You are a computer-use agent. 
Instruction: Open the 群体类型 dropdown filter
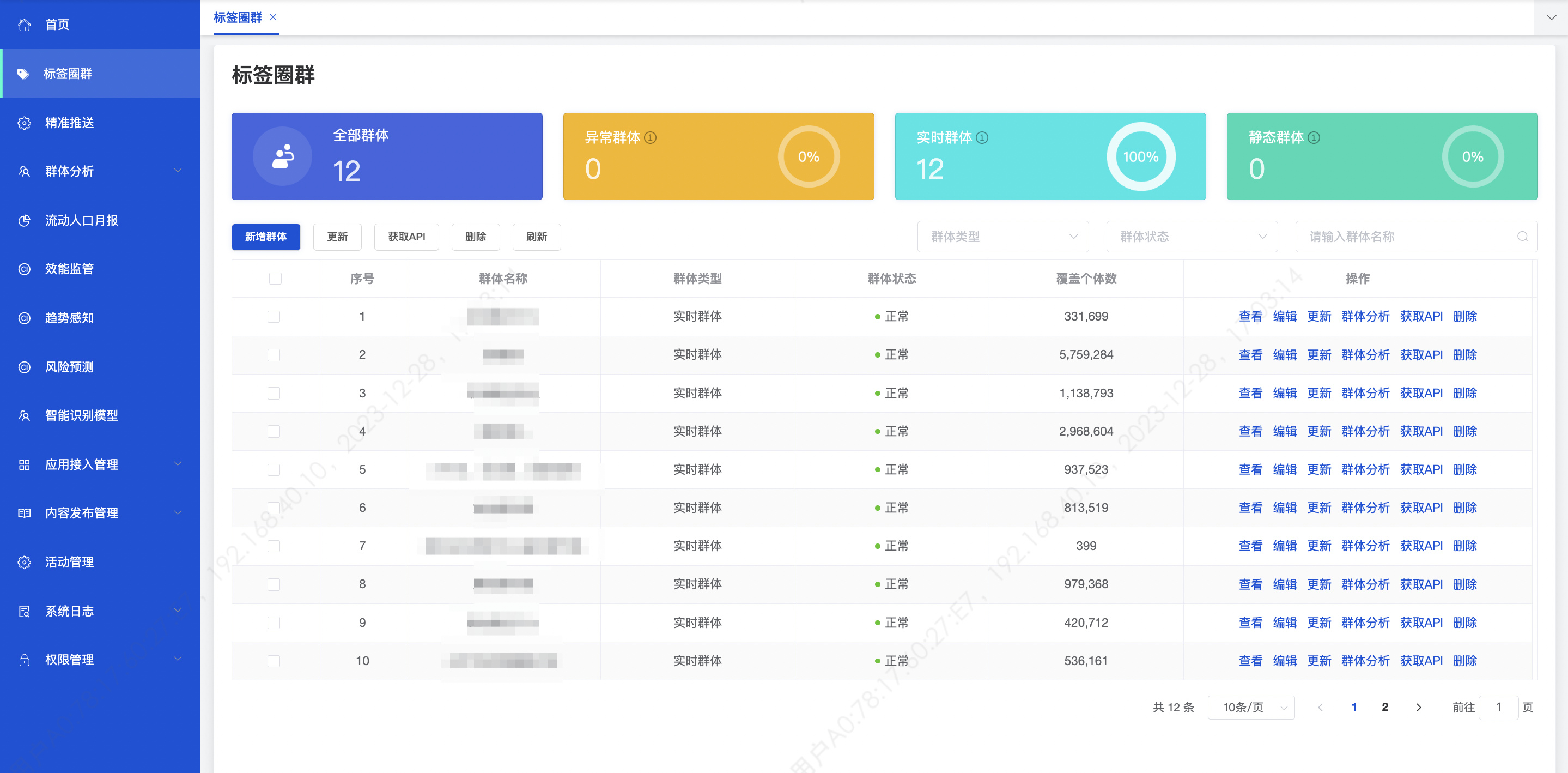pos(1002,237)
